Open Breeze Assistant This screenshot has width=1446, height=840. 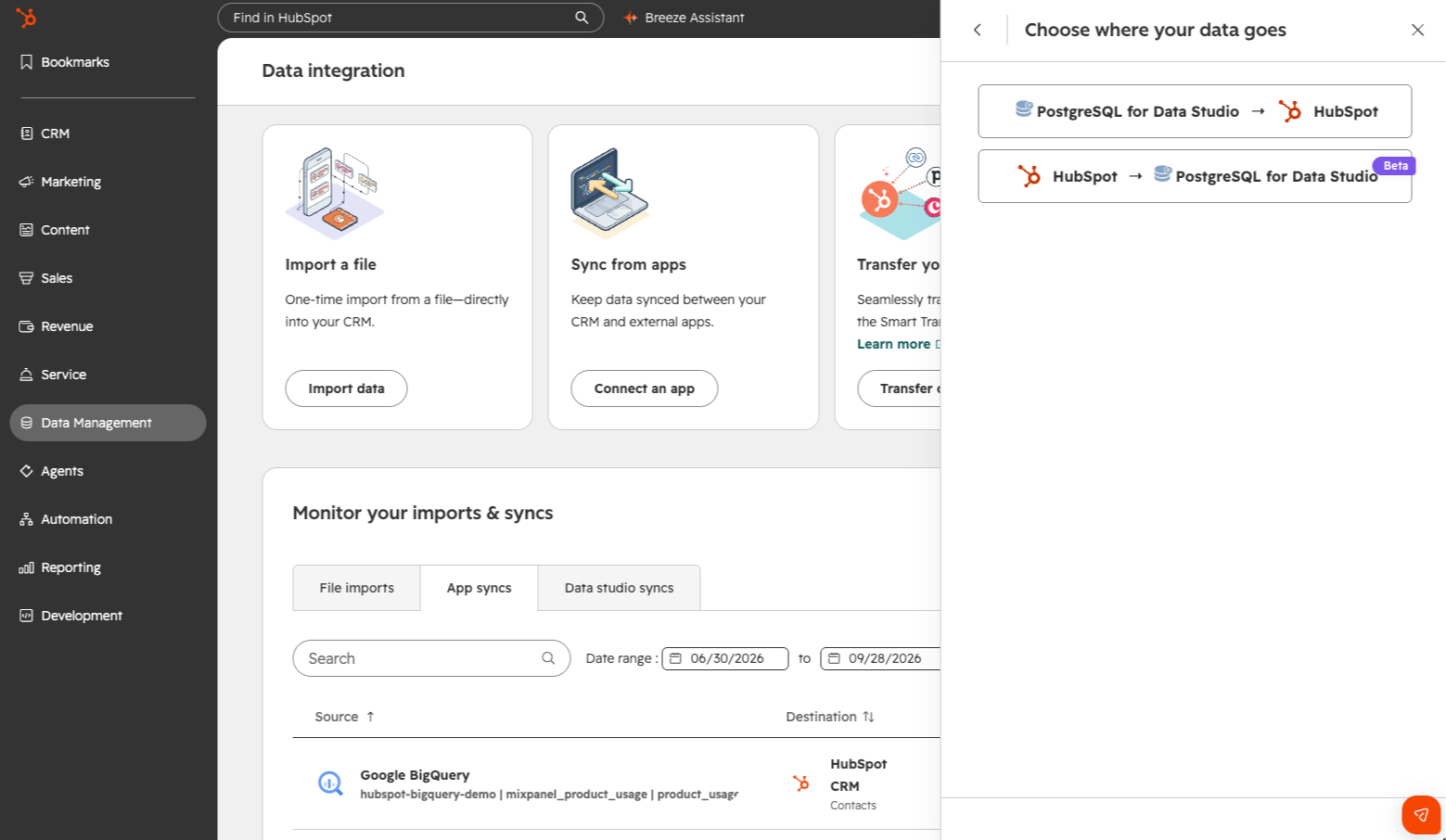coord(684,18)
